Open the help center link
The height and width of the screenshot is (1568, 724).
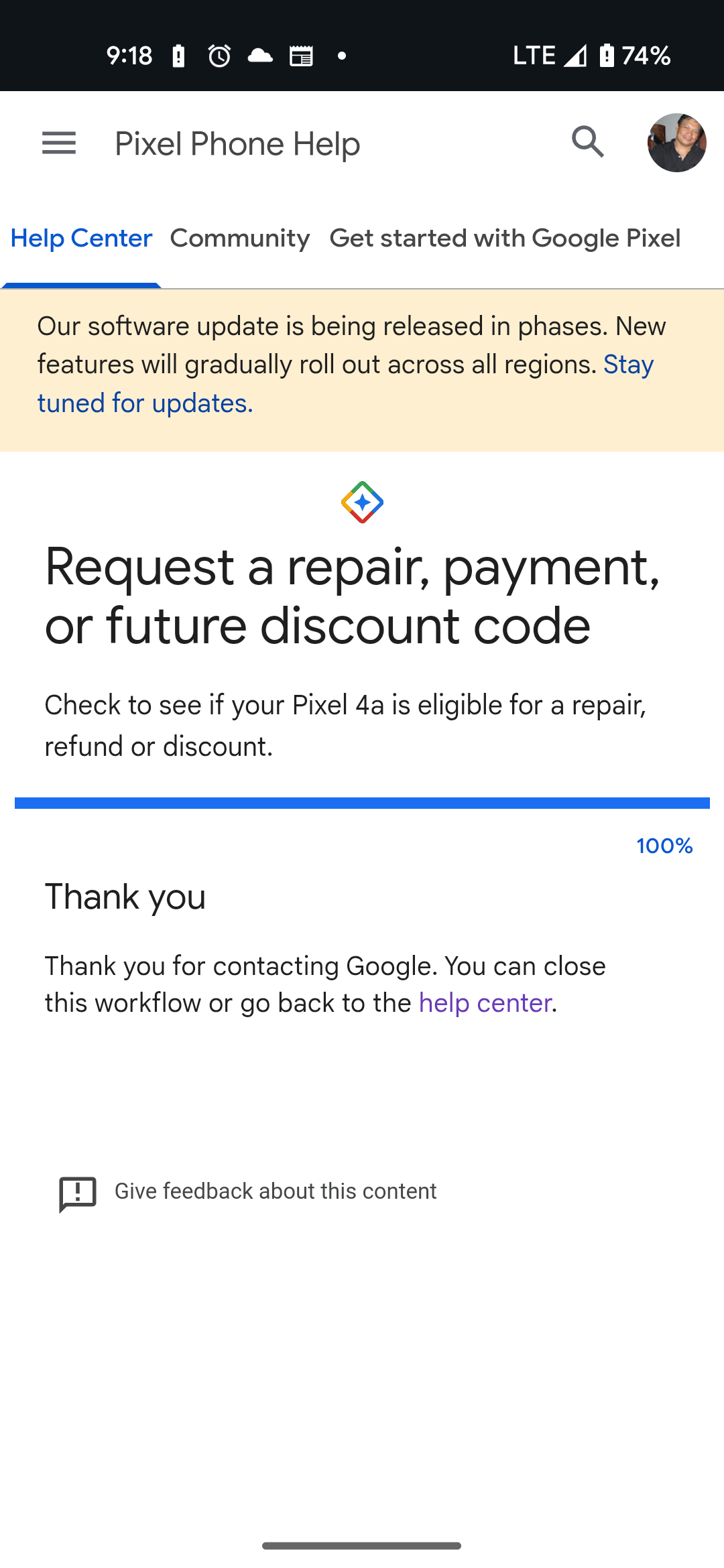[485, 1003]
